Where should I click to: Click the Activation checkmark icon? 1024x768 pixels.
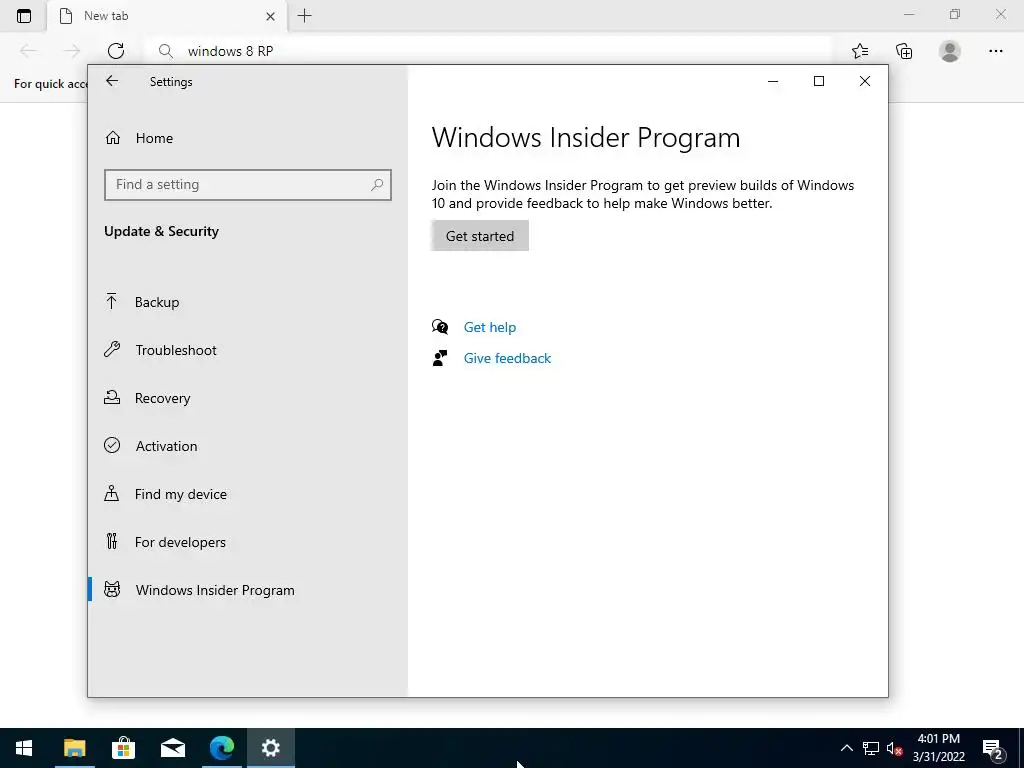[x=112, y=445]
